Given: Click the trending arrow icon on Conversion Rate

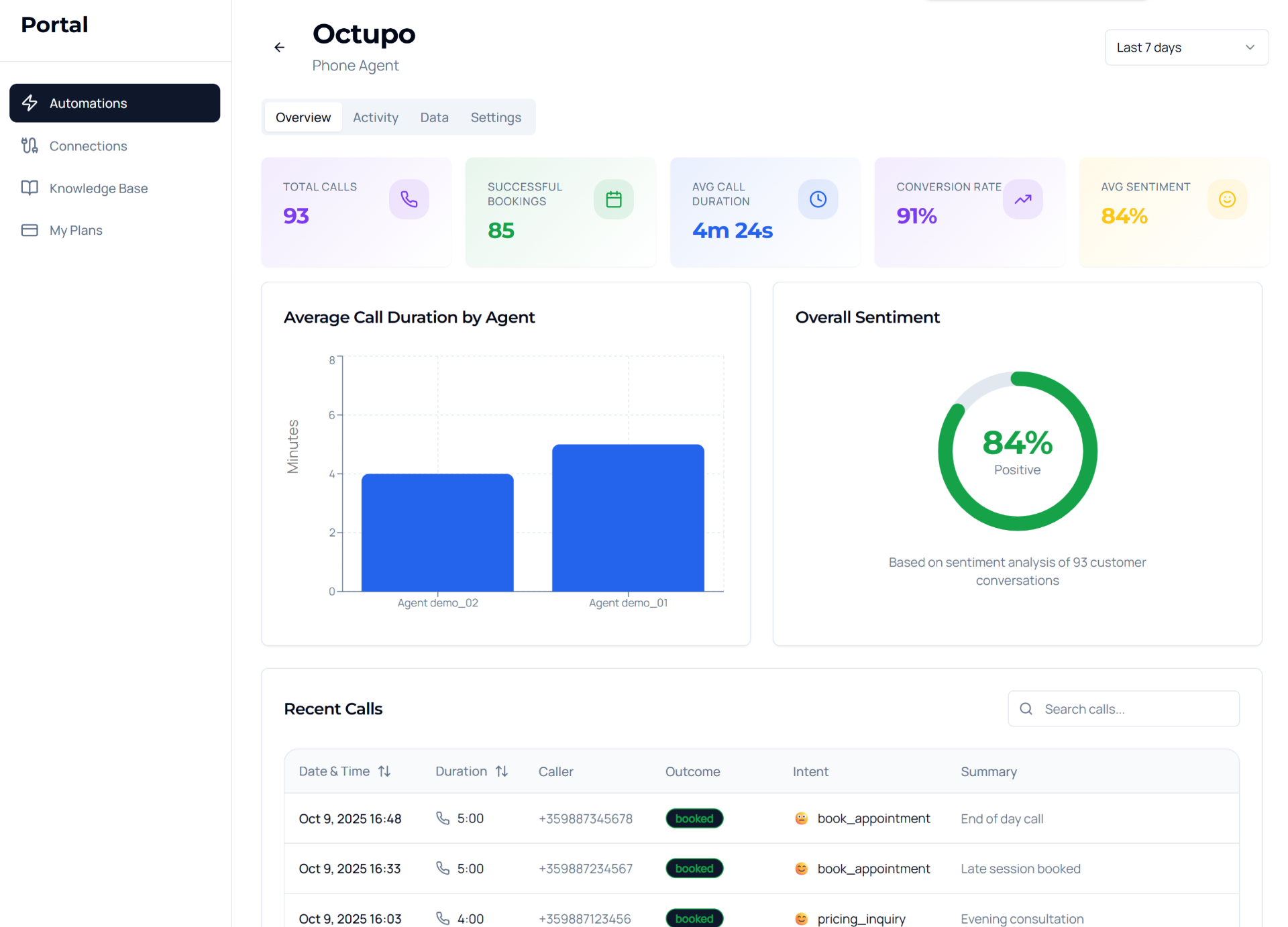Looking at the screenshot, I should (1022, 199).
